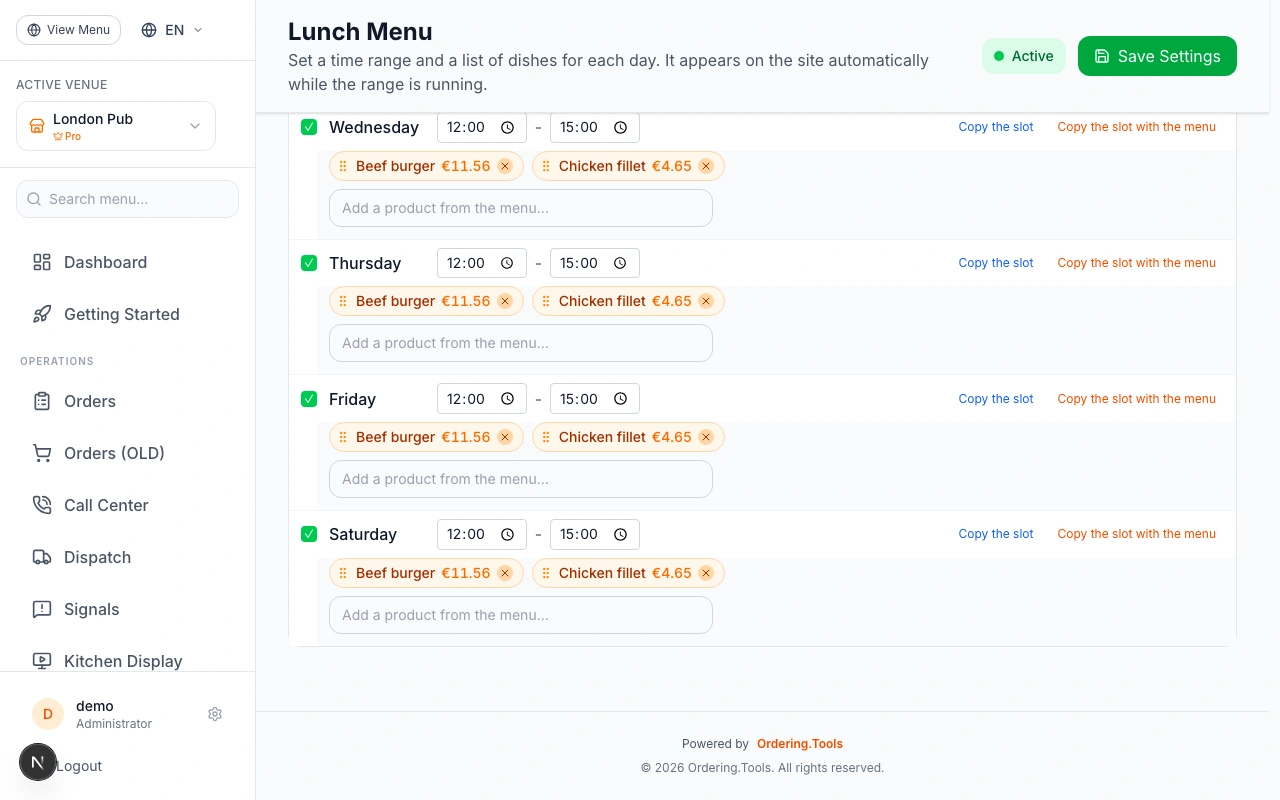1280x800 pixels.
Task: Open the Ordering.Tools footer link
Action: click(x=800, y=744)
